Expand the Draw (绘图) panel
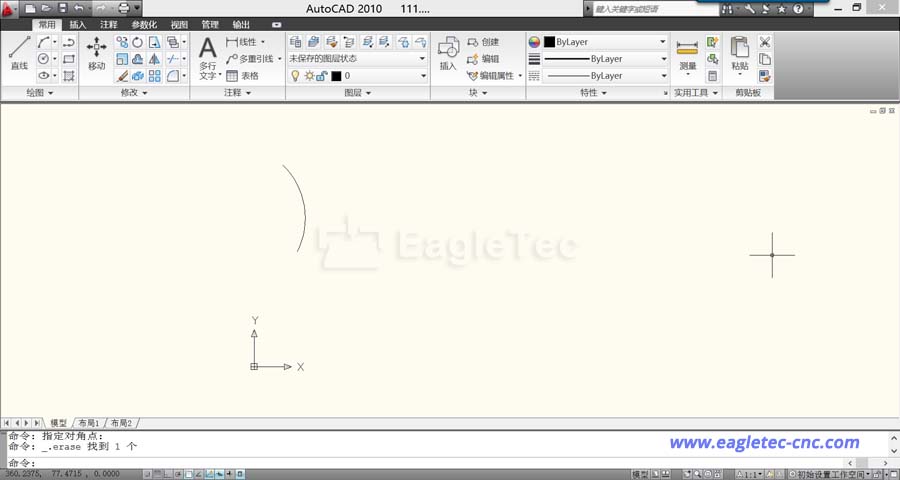900x480 pixels. coord(39,92)
